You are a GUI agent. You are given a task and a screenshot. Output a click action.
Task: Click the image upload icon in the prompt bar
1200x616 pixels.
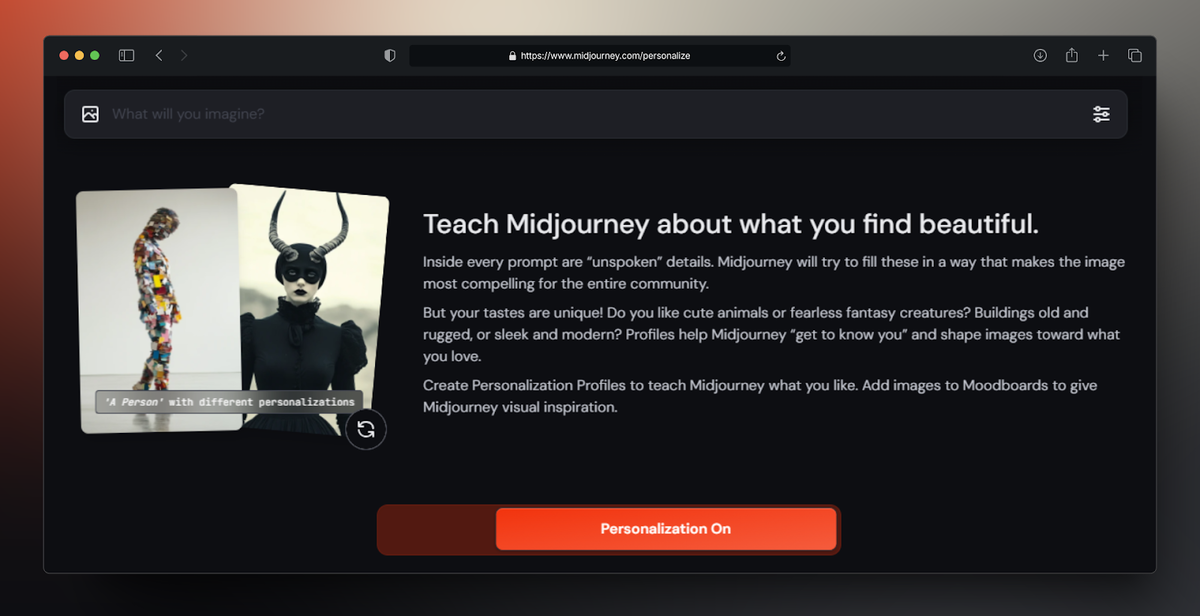(90, 114)
